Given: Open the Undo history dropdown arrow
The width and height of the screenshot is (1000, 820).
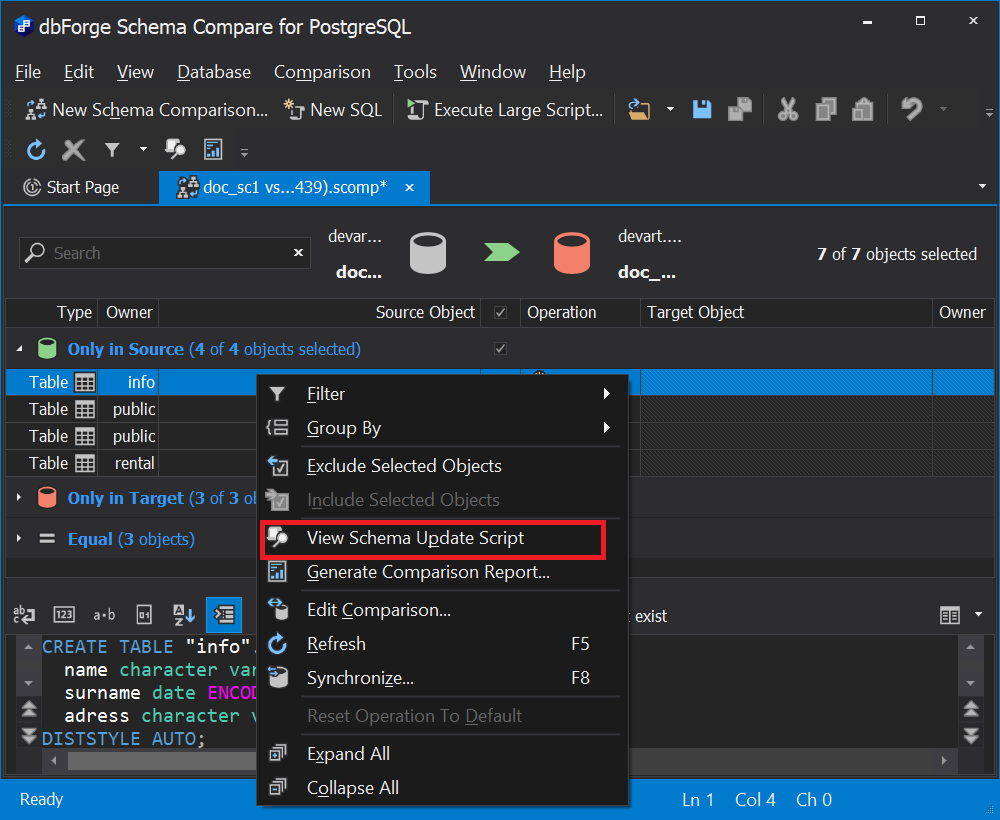Looking at the screenshot, I should (x=943, y=109).
